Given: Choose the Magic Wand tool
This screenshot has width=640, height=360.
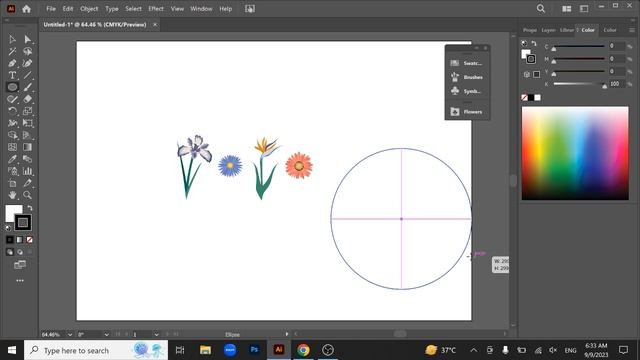Looking at the screenshot, I should pos(12,51).
